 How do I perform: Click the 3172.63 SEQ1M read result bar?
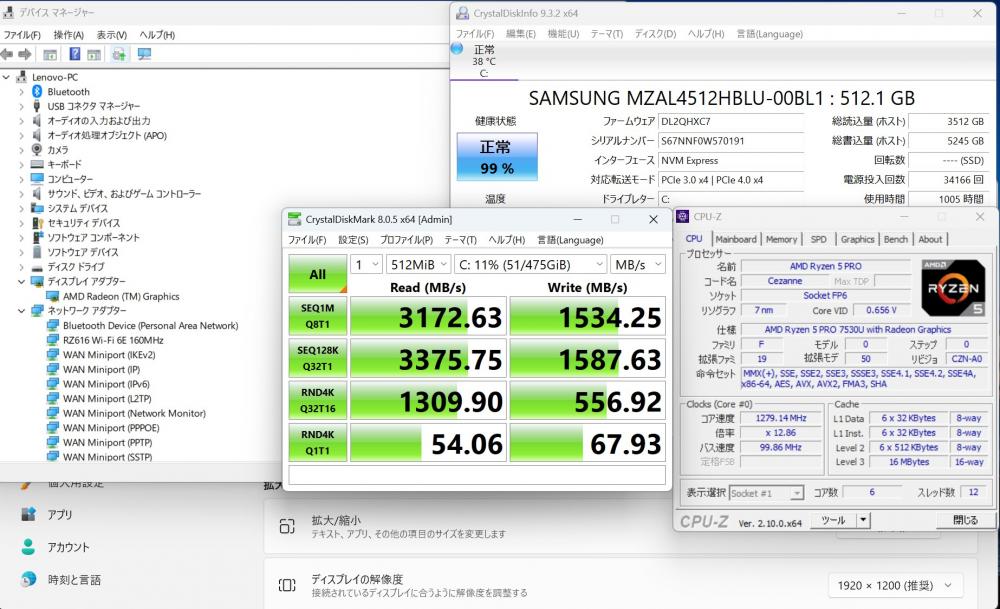tap(429, 316)
